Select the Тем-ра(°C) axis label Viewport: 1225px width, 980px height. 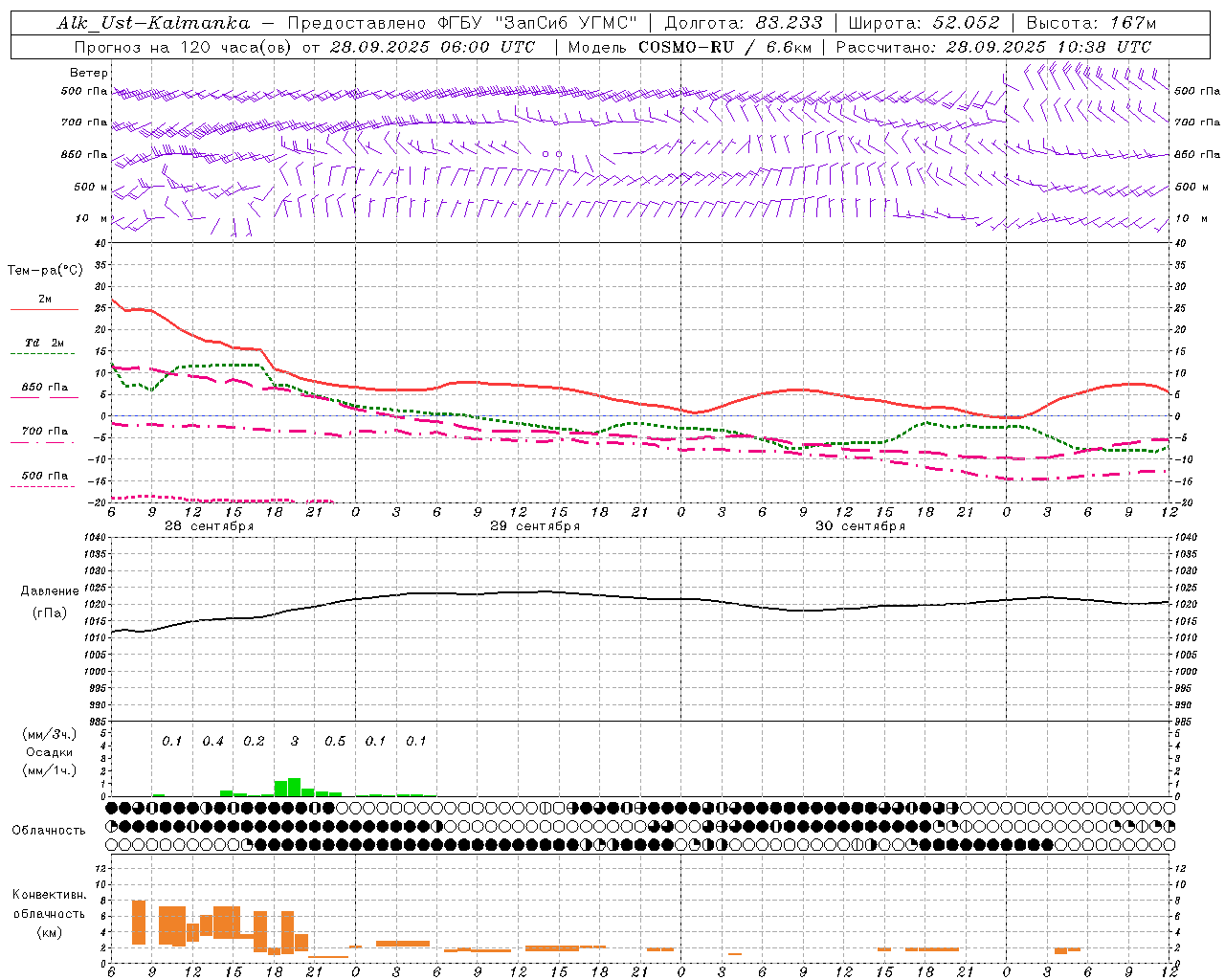46,271
